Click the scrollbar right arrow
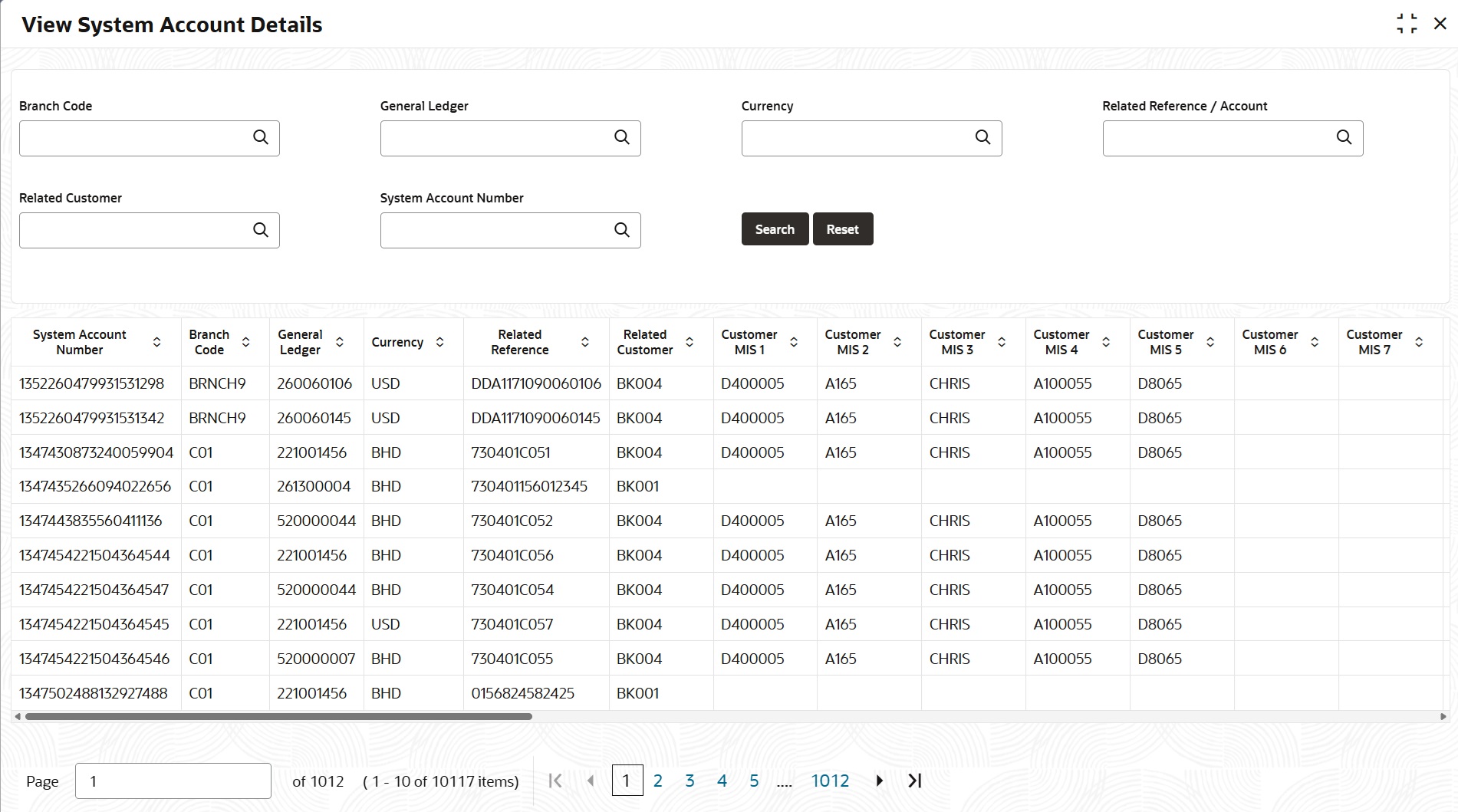This screenshot has width=1458, height=812. point(1443,716)
